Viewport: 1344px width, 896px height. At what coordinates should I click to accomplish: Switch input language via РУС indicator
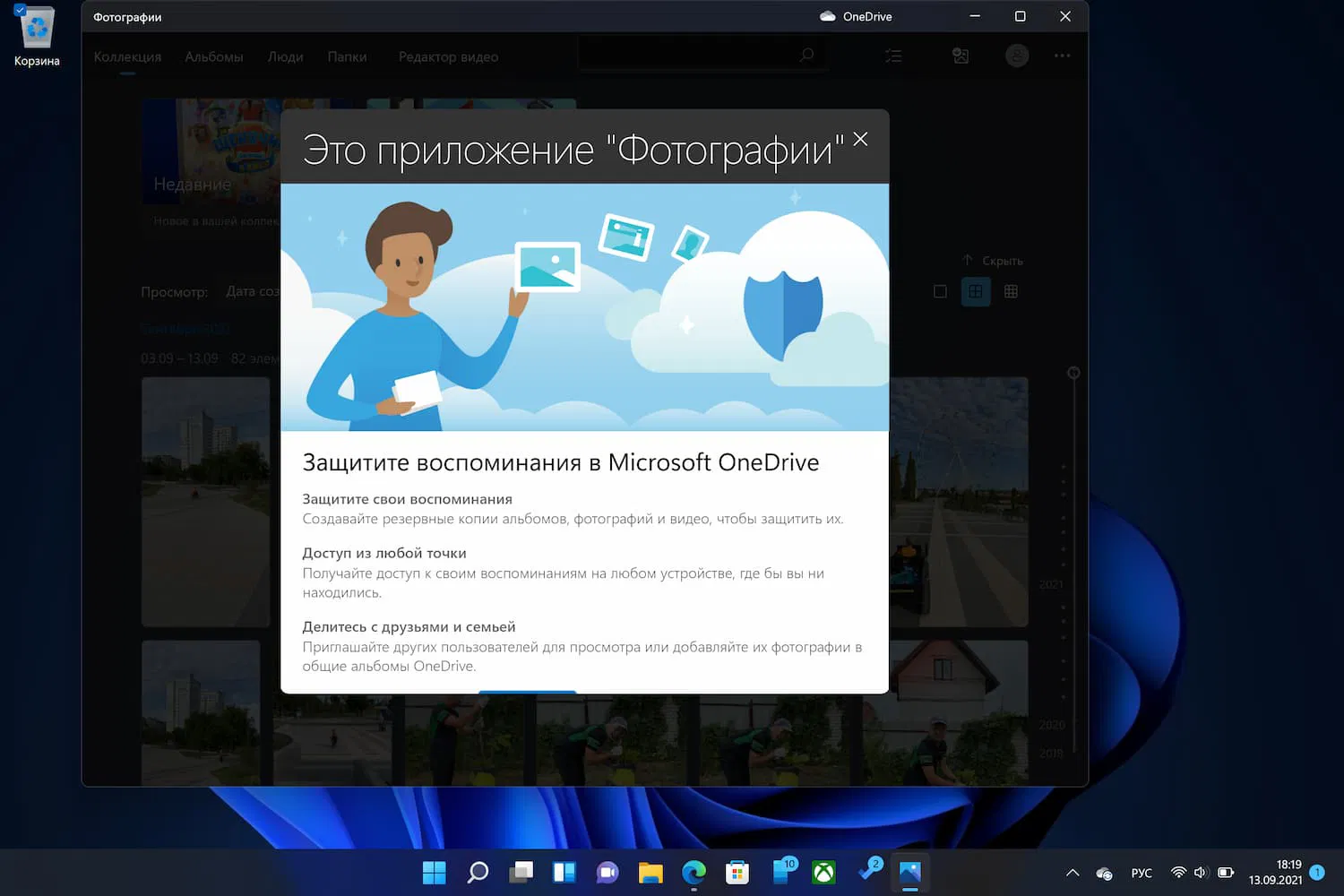(1142, 873)
